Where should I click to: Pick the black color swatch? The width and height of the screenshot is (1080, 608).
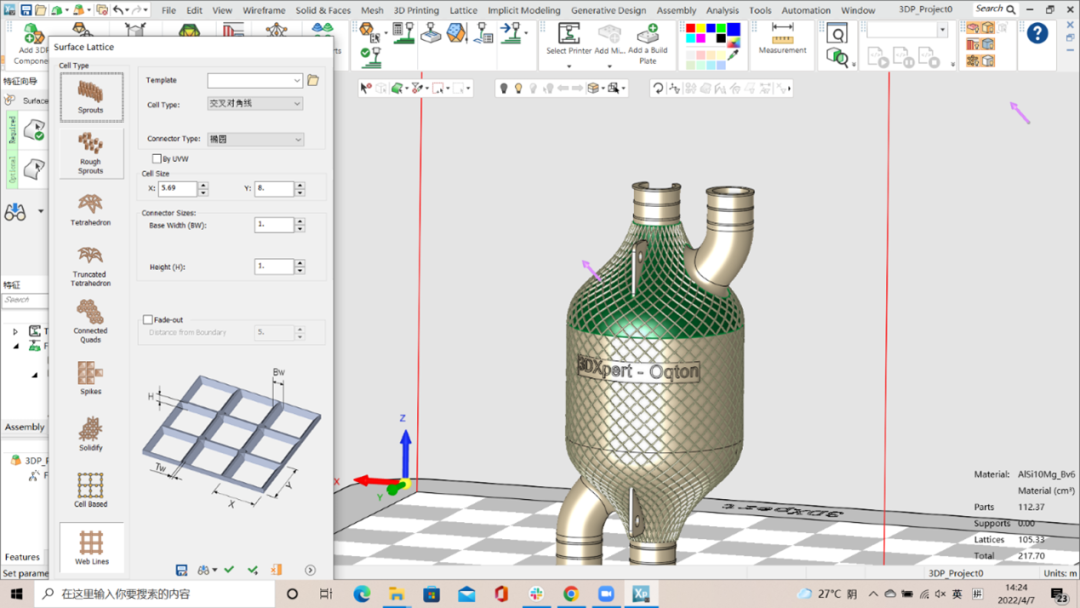(721, 39)
